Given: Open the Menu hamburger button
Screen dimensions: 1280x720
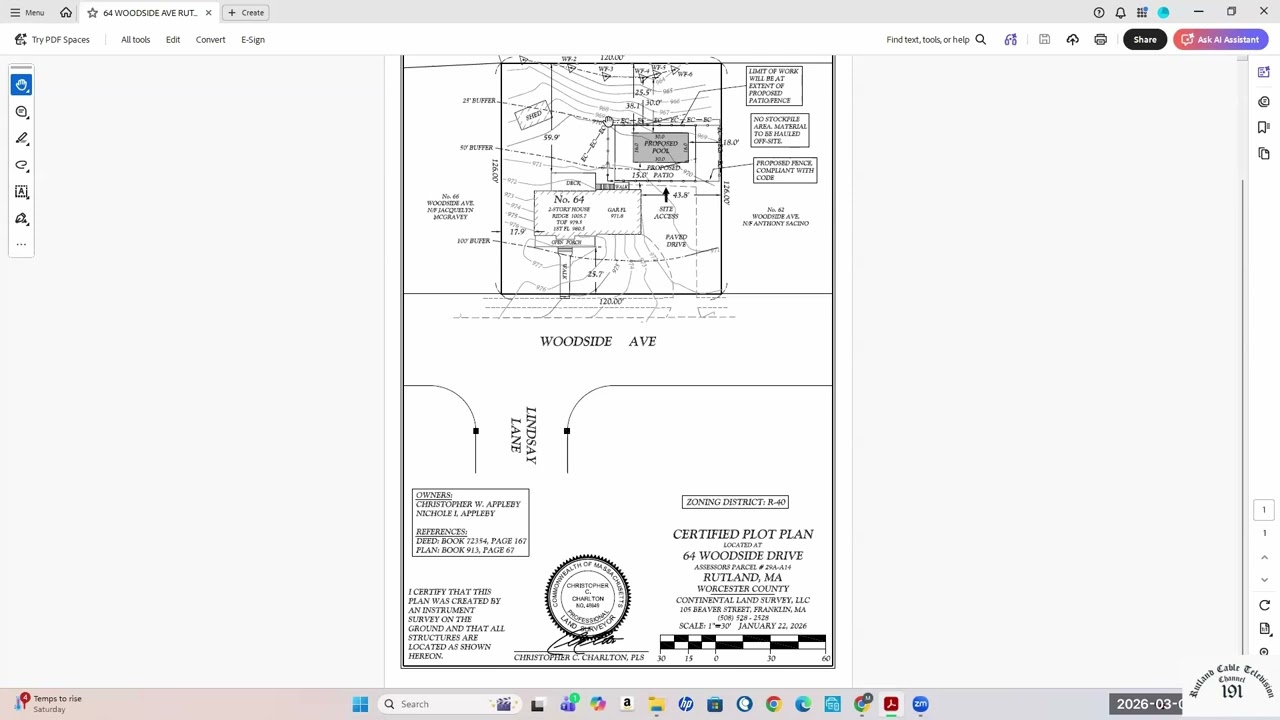Looking at the screenshot, I should 27,13.
